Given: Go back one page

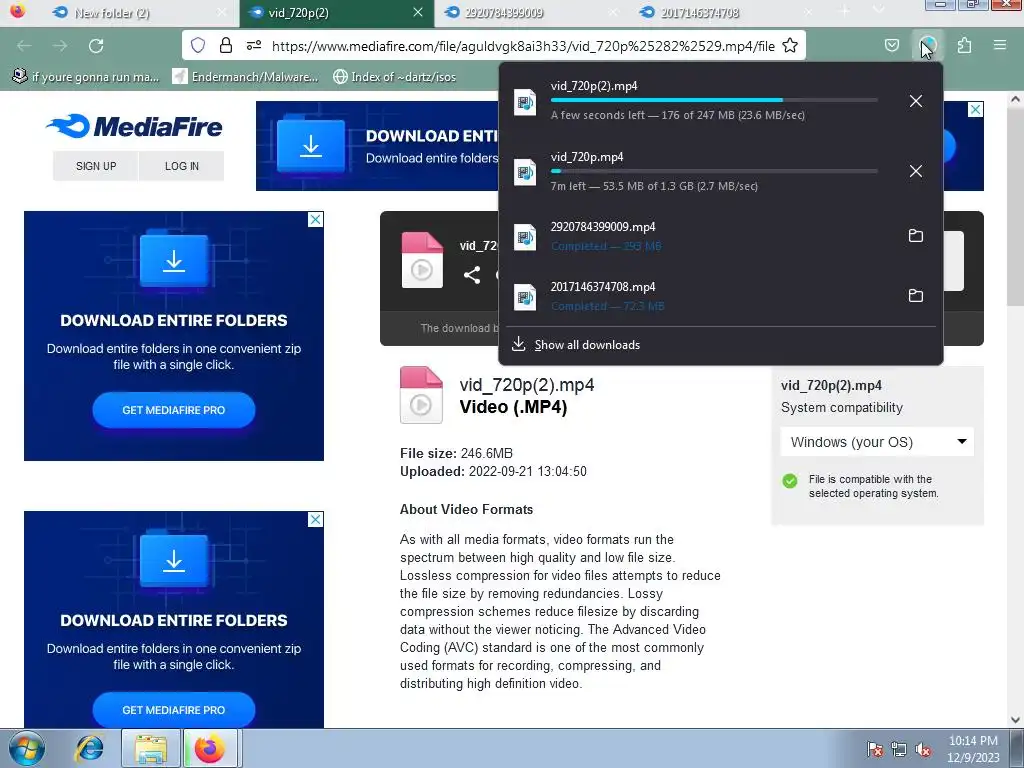Looking at the screenshot, I should [x=24, y=46].
